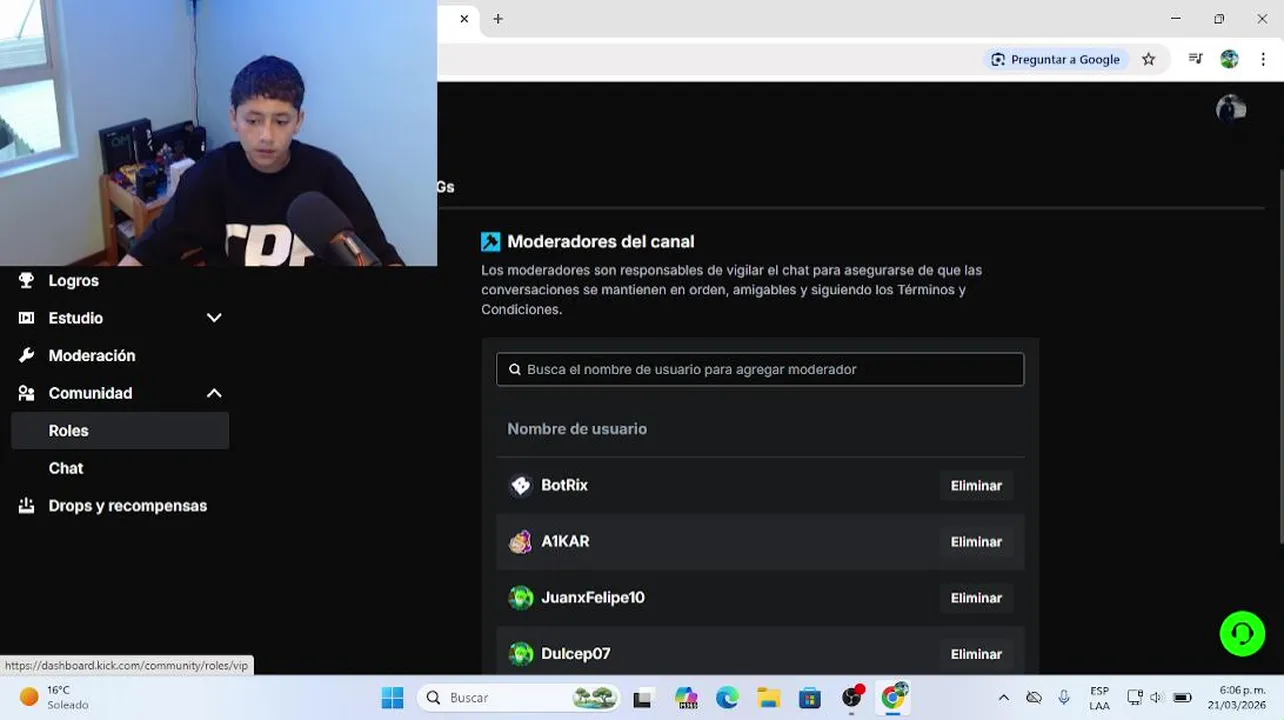Collapse the Comunidad section chevron
This screenshot has height=720, width=1284.
(x=214, y=394)
